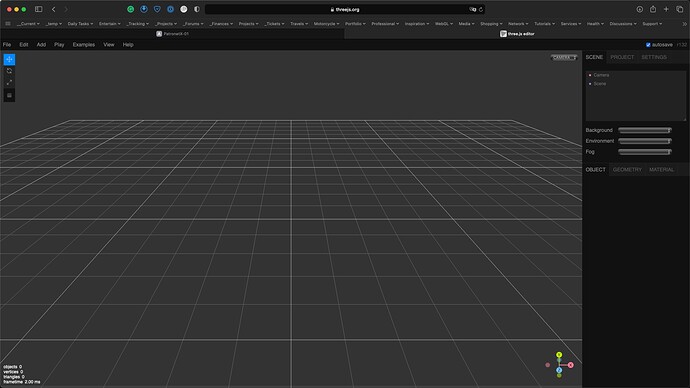The width and height of the screenshot is (690, 388).
Task: Go back in Safari history
Action: click(54, 9)
